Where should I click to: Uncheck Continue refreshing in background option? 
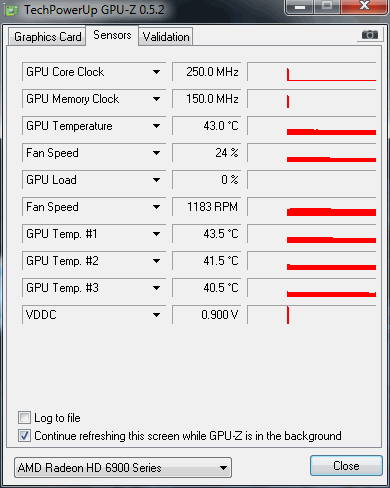24,436
